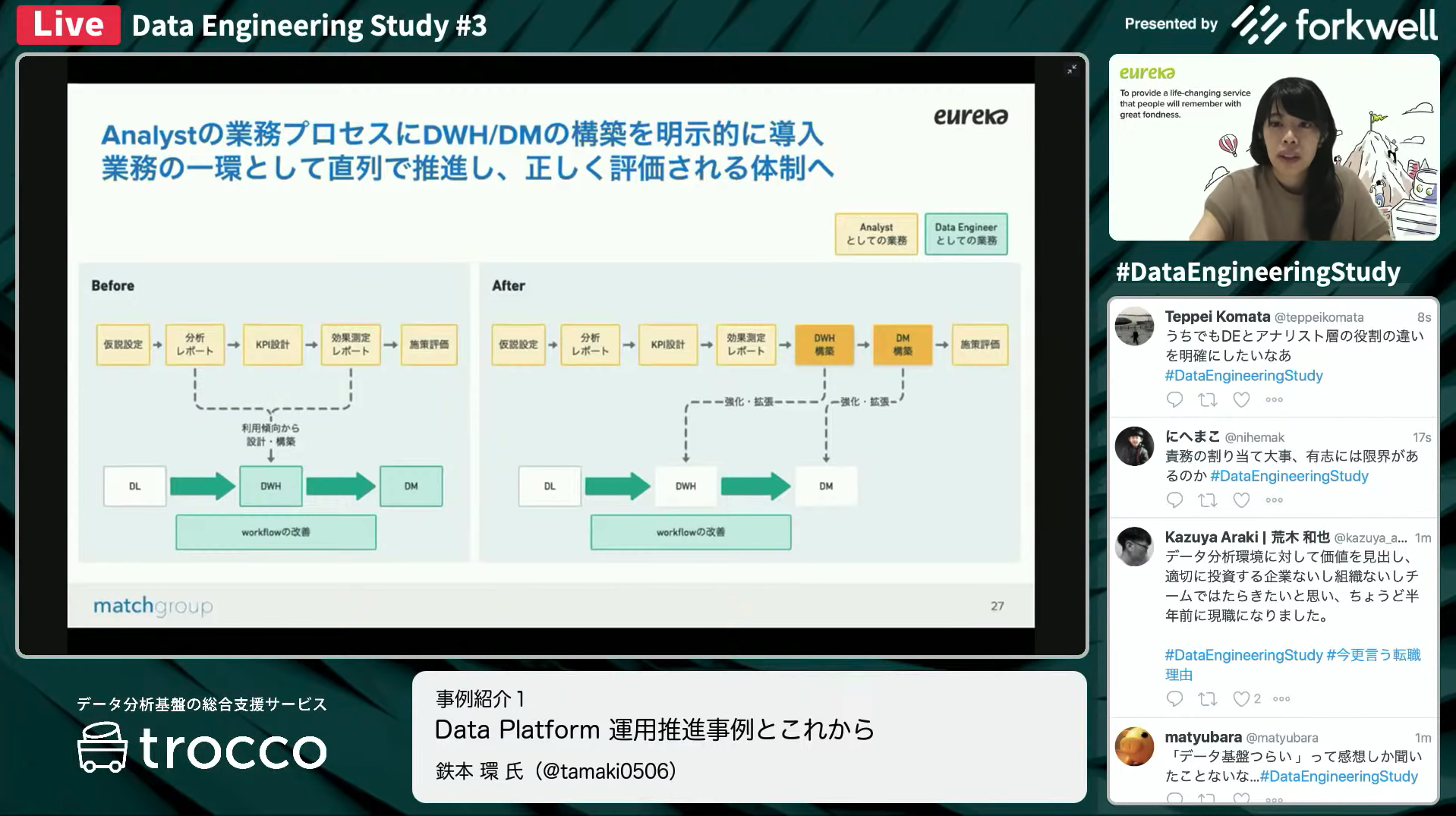The width and height of the screenshot is (1456, 816).
Task: Click the #DataEngineeringStudy heading above tweets
Action: pos(1258,272)
